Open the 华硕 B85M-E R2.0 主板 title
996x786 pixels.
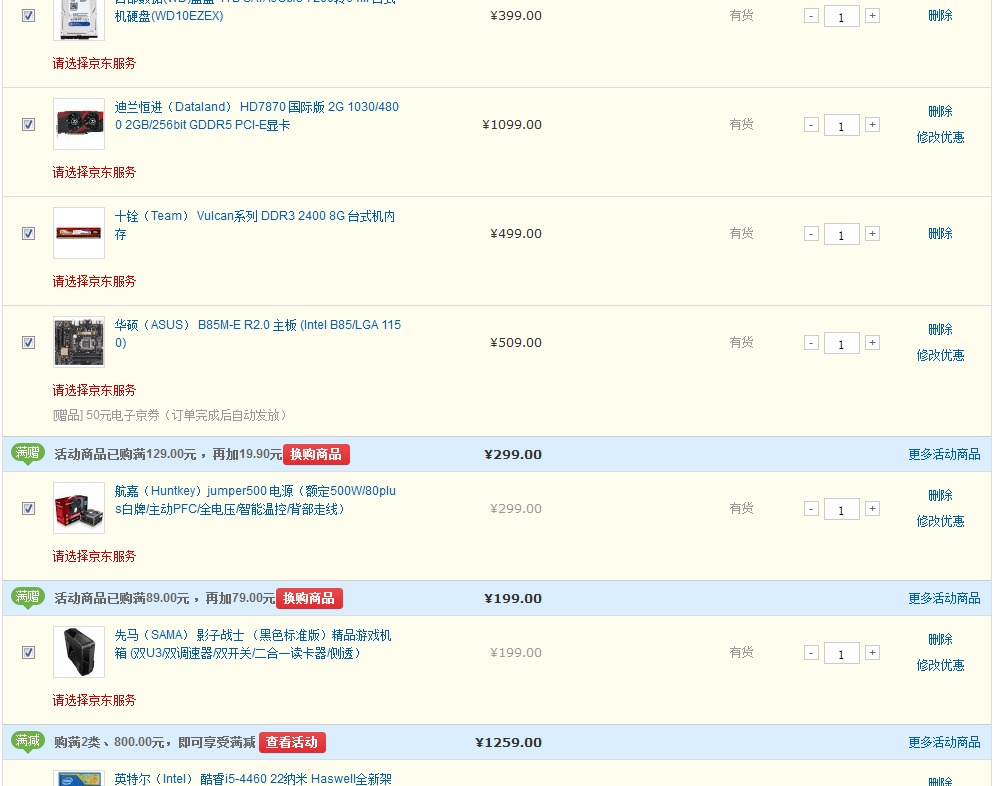pyautogui.click(x=258, y=334)
